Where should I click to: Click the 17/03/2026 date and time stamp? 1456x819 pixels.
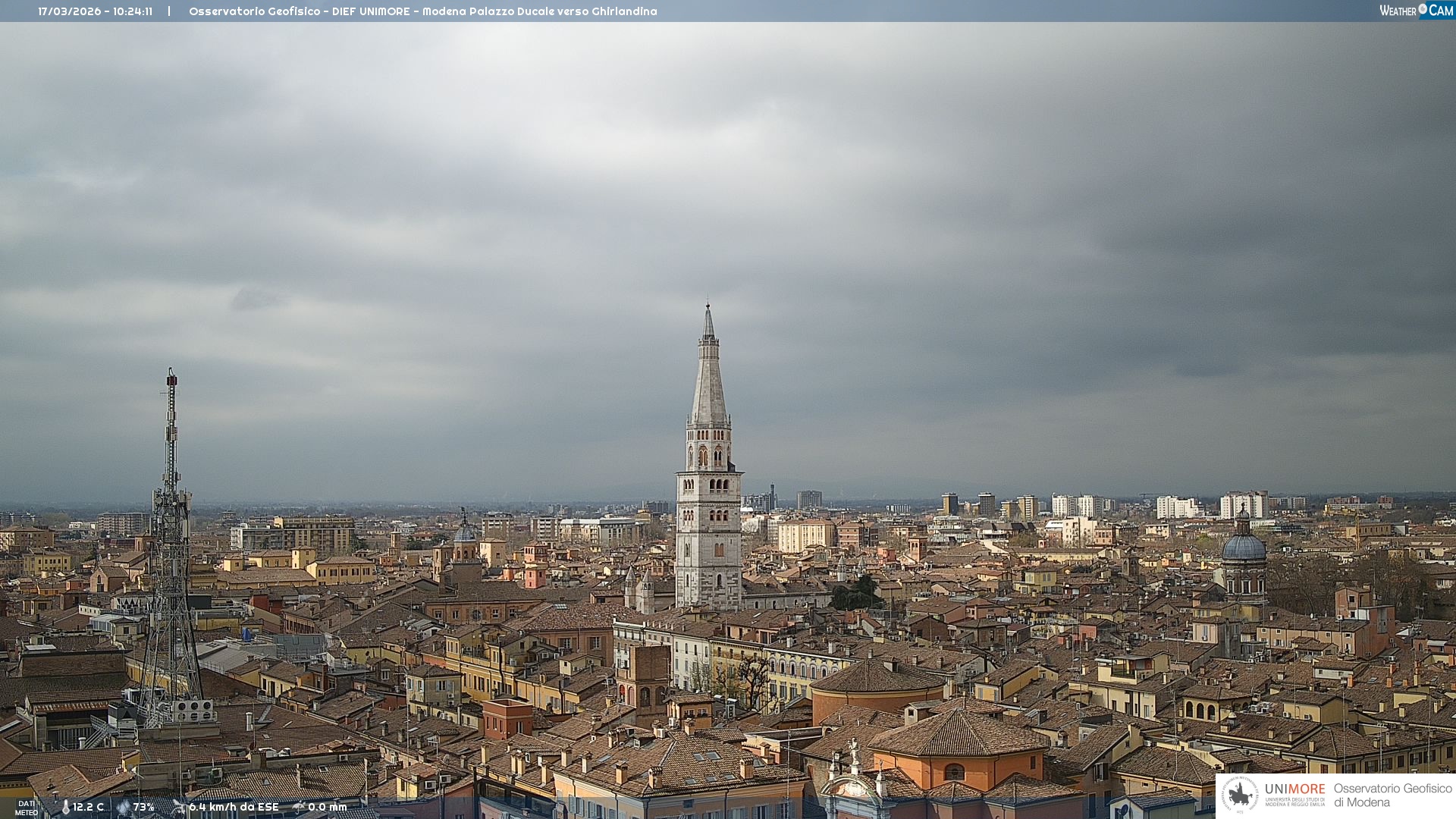coord(96,11)
